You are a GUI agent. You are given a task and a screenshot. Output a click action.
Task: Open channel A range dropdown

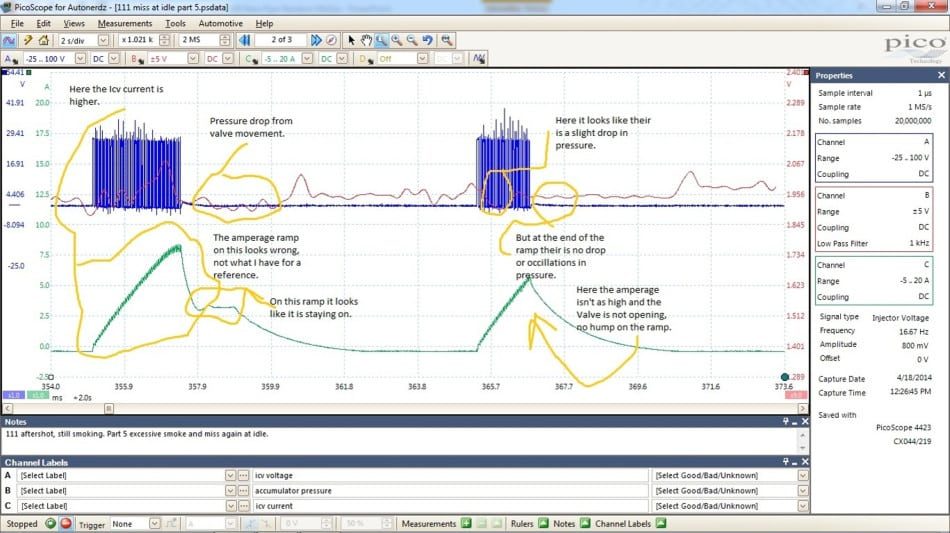pyautogui.click(x=80, y=59)
